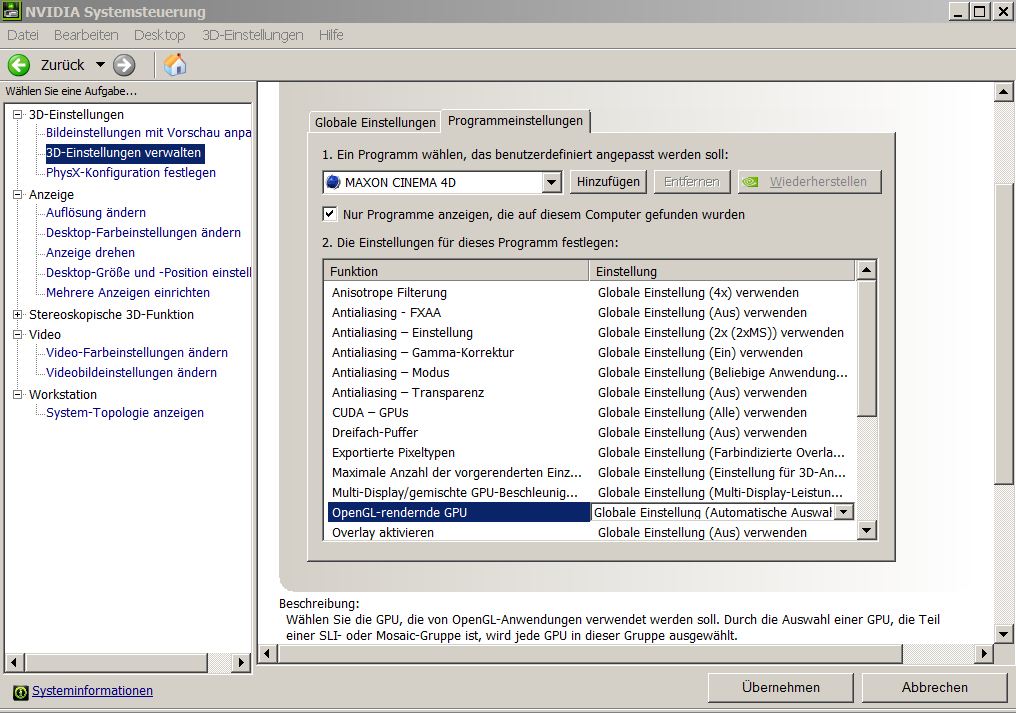Open the 3D-Einstellungen menu
The height and width of the screenshot is (713, 1016).
click(x=253, y=35)
